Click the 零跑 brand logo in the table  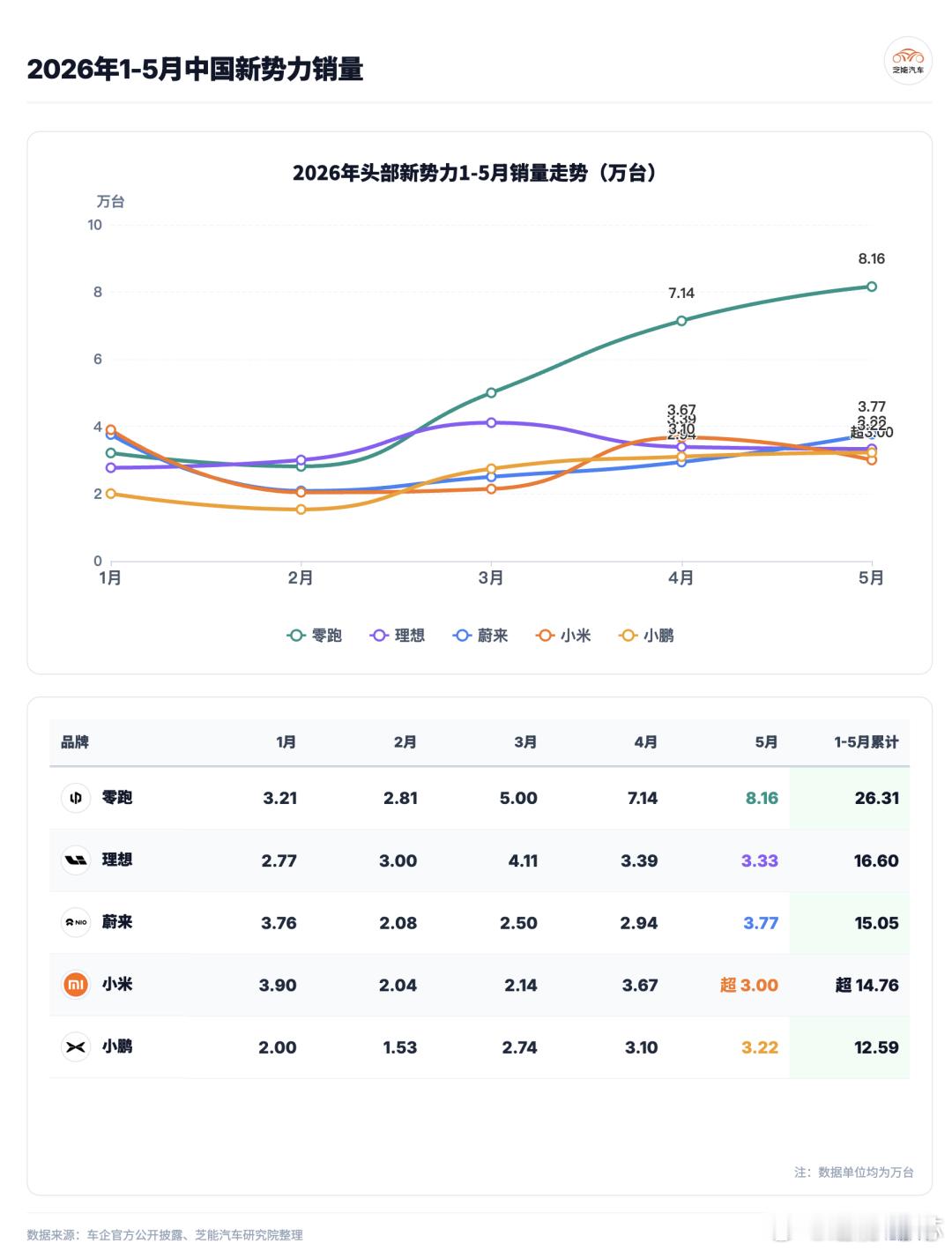[76, 798]
